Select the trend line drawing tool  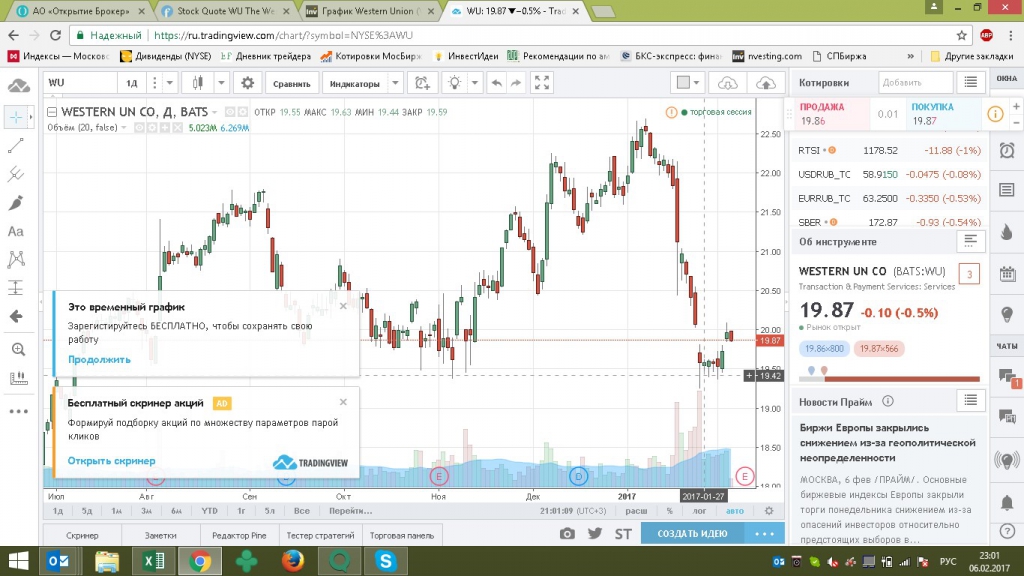pyautogui.click(x=16, y=145)
